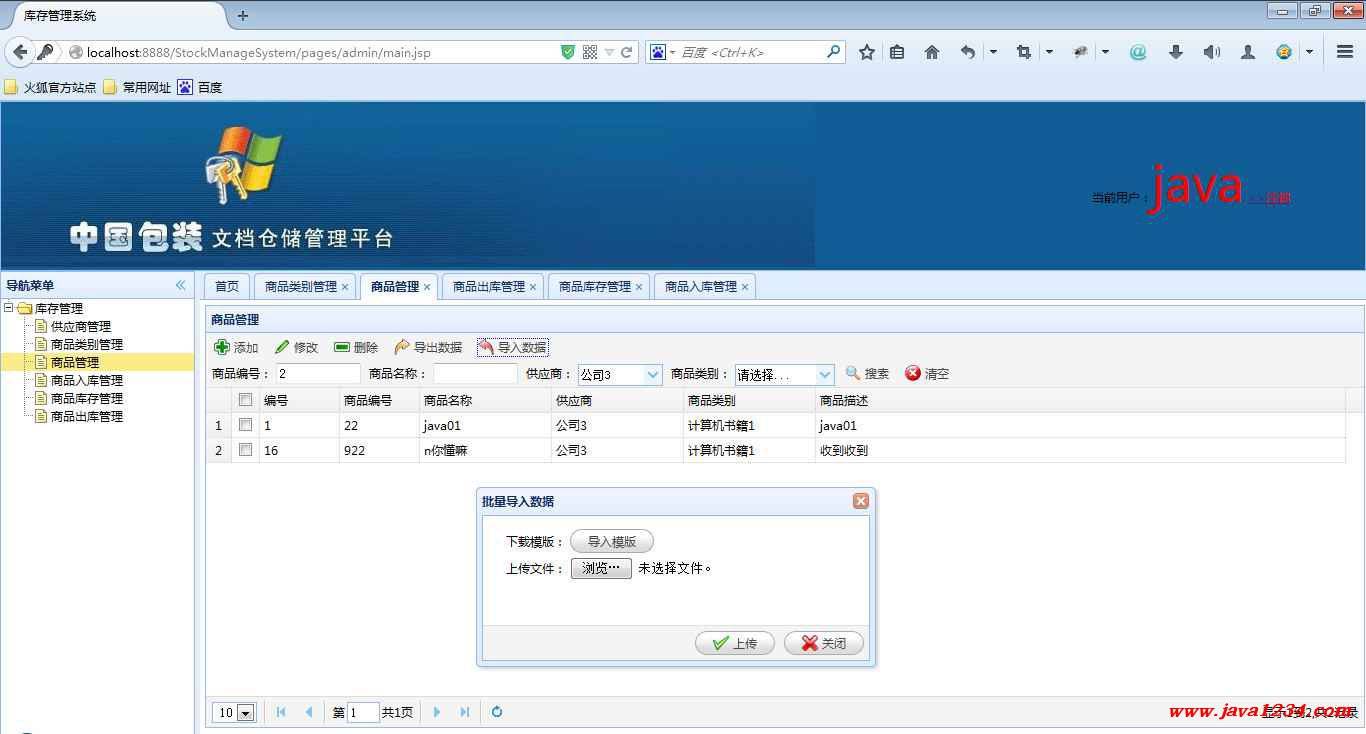Click Export Data (导出数据) icon
Screen dimensions: 1366x734
pos(402,347)
